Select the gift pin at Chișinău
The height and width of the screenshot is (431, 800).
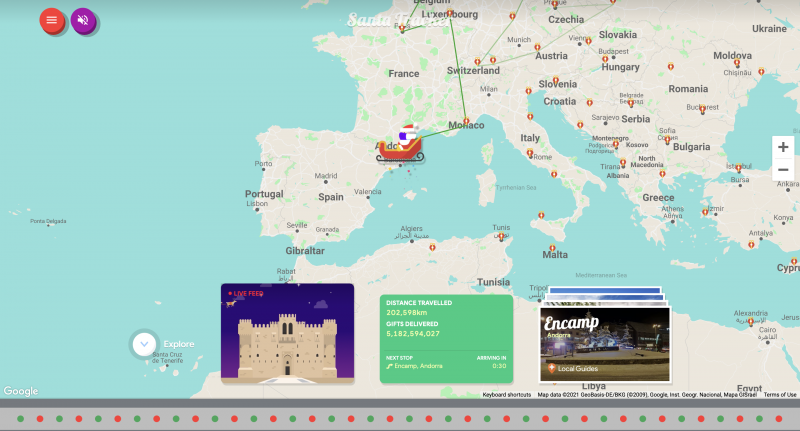click(x=737, y=63)
